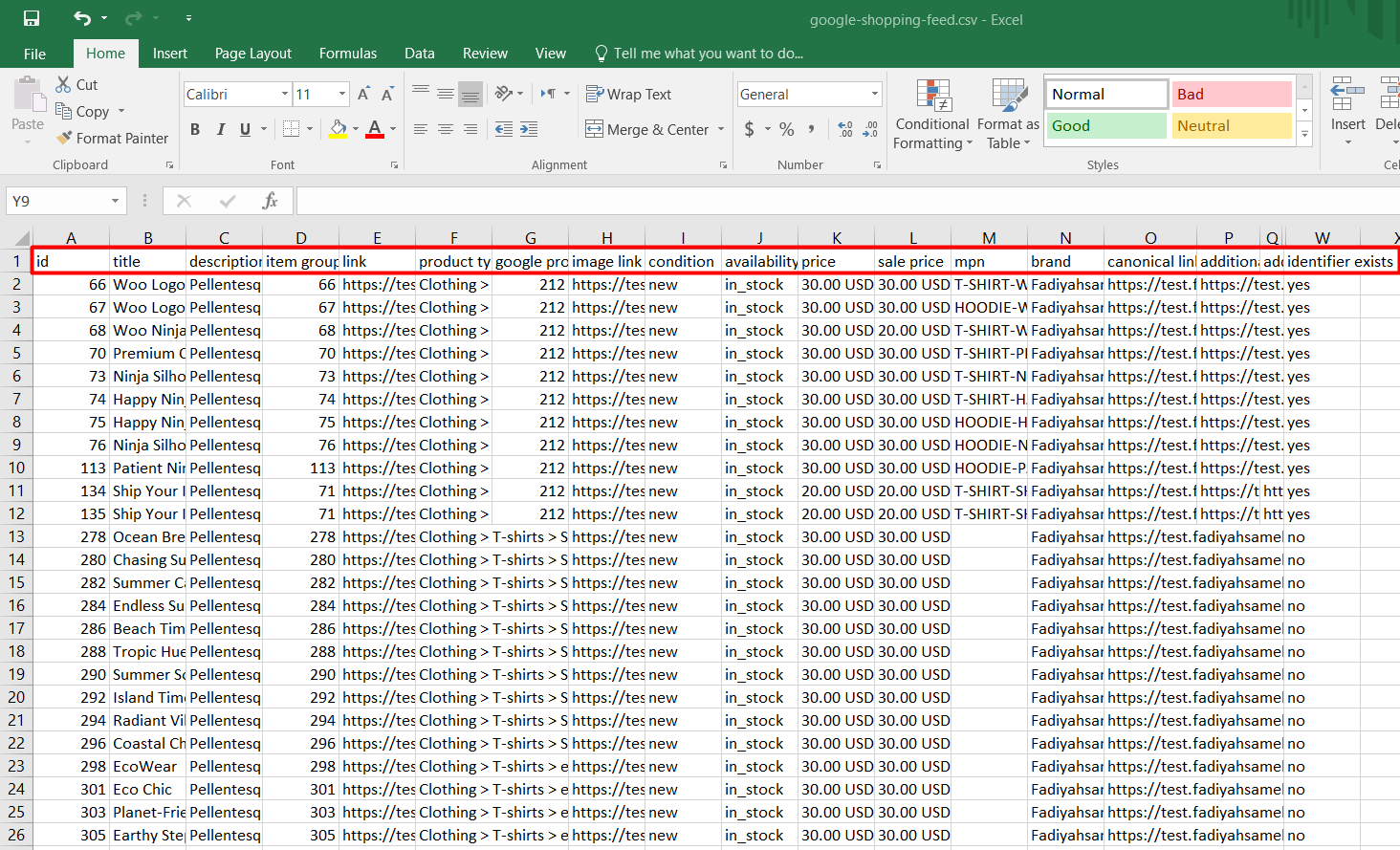Open Customize Quick Access Toolbar arrow

click(188, 18)
